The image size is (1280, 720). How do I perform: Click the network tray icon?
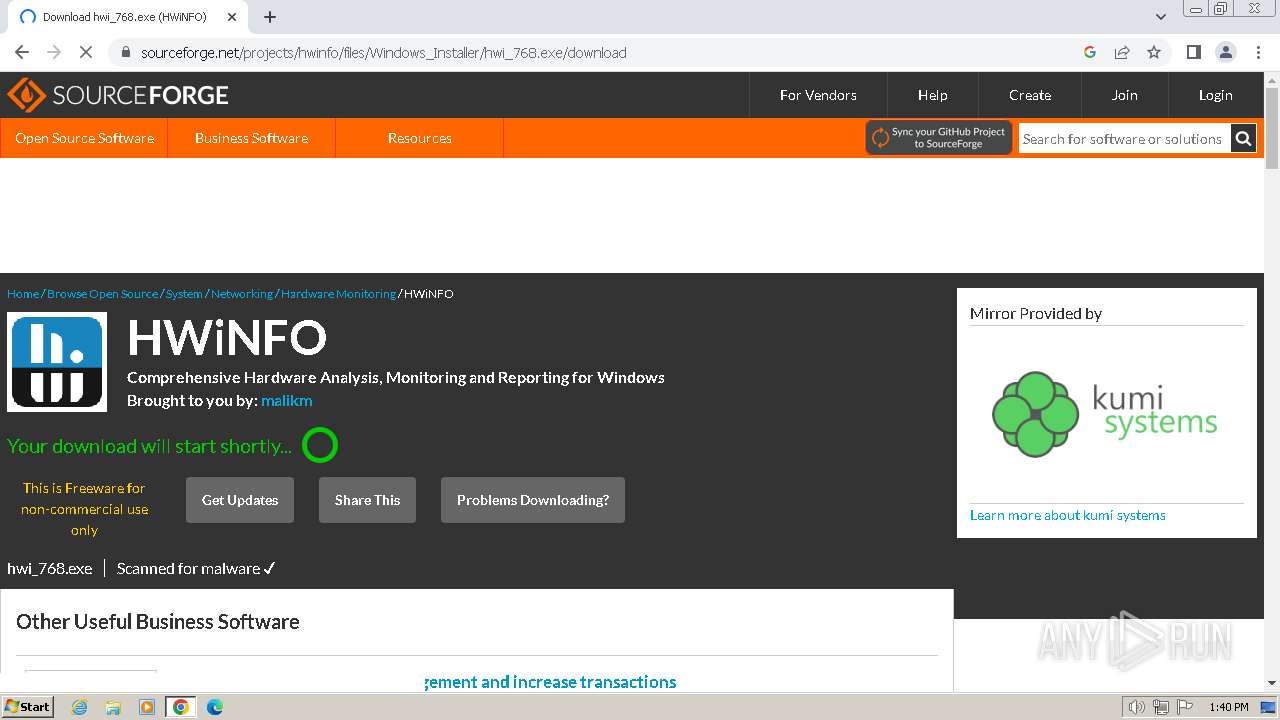[1161, 707]
